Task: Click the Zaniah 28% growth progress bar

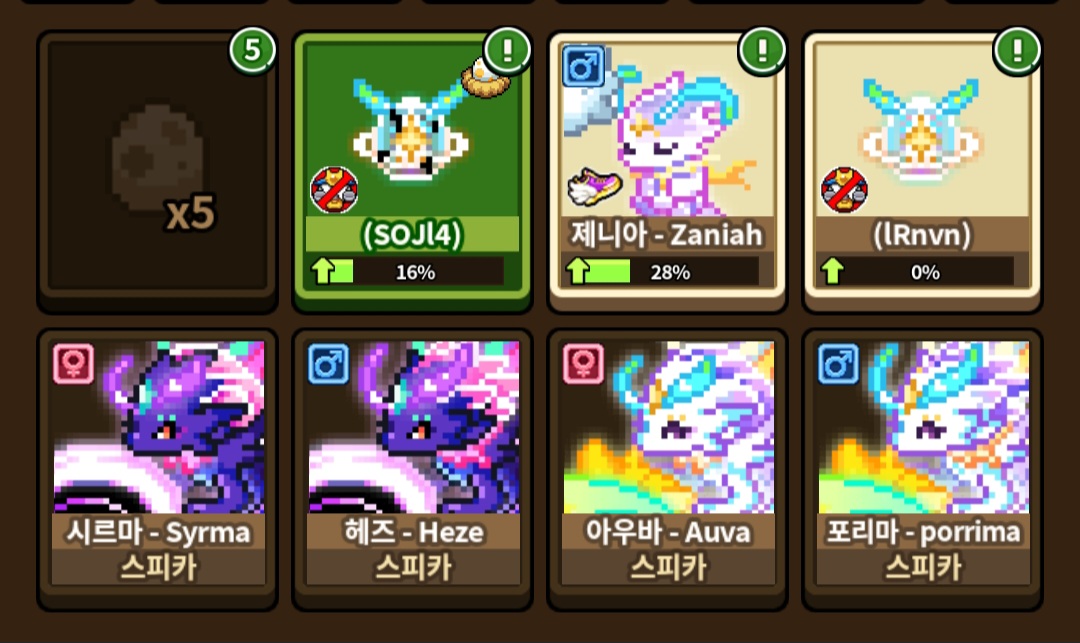Action: 661,272
